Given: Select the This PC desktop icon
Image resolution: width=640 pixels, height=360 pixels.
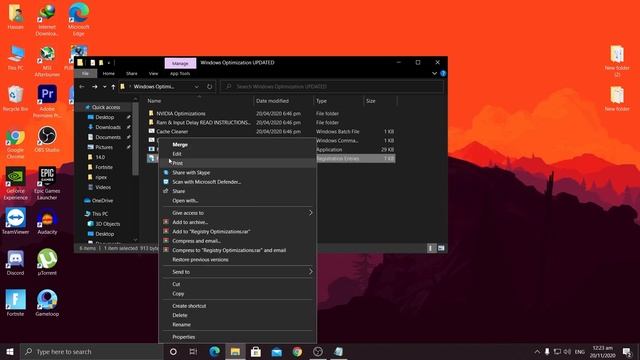Looking at the screenshot, I should pos(16,58).
